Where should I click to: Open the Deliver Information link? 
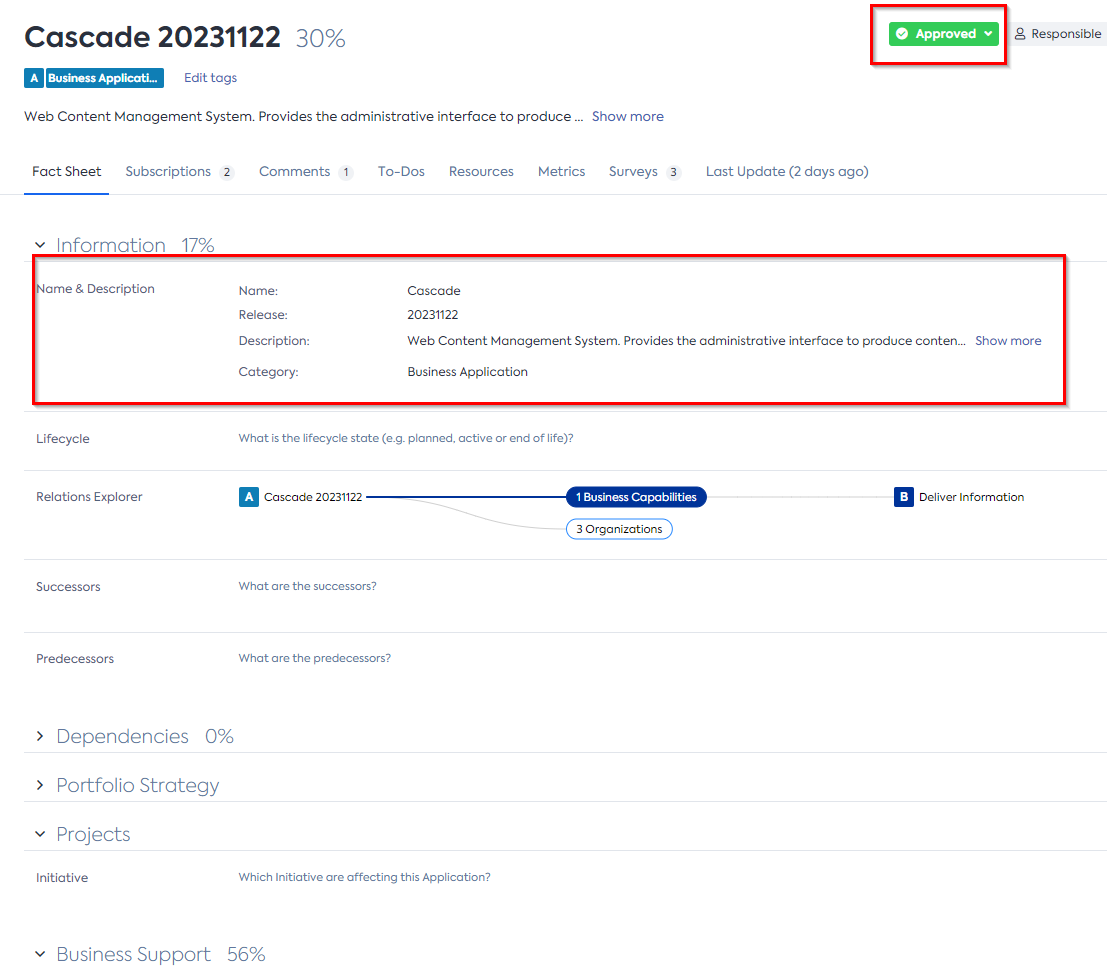[x=971, y=497]
